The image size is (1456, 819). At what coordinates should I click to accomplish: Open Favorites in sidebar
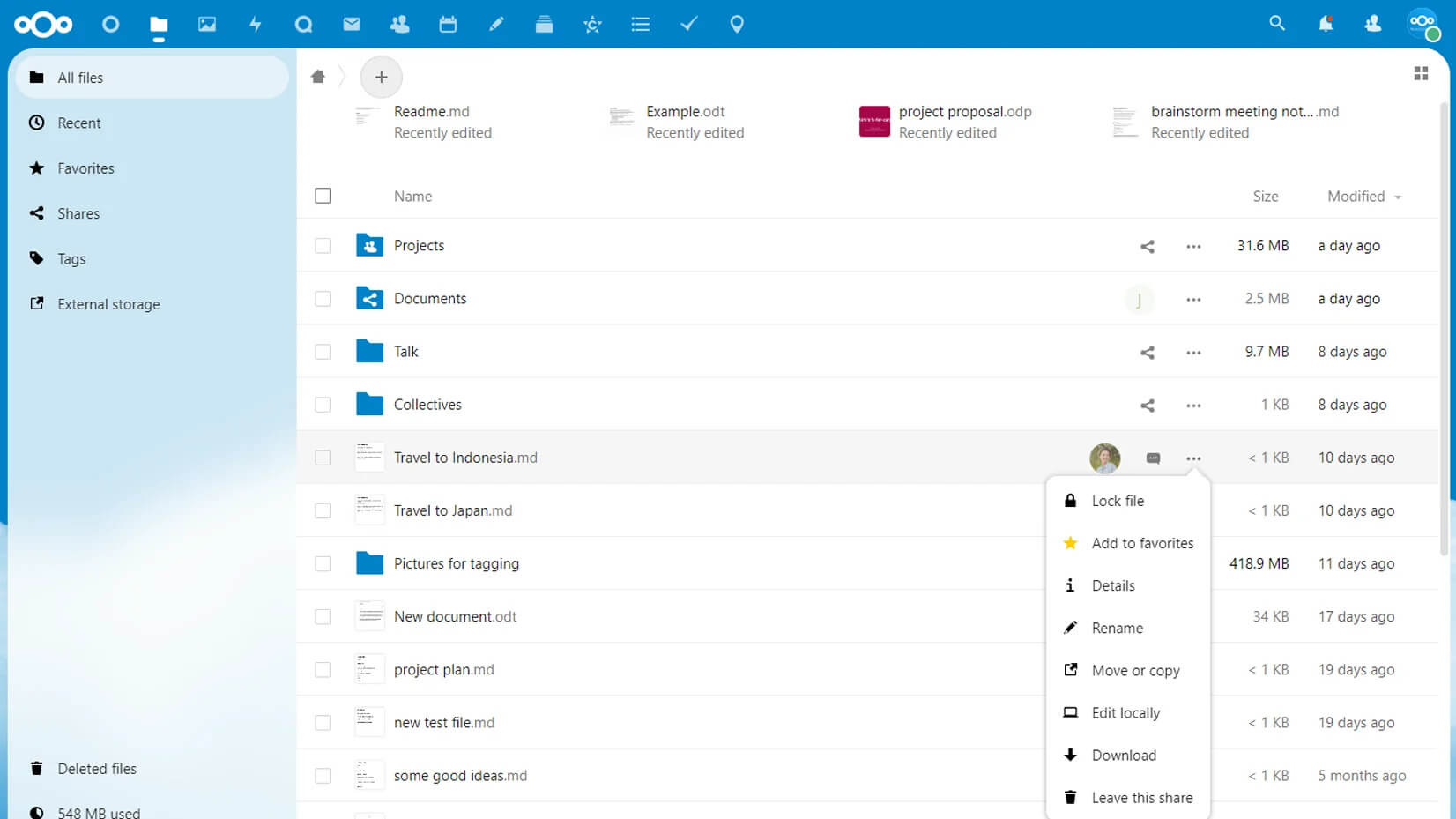(152, 168)
